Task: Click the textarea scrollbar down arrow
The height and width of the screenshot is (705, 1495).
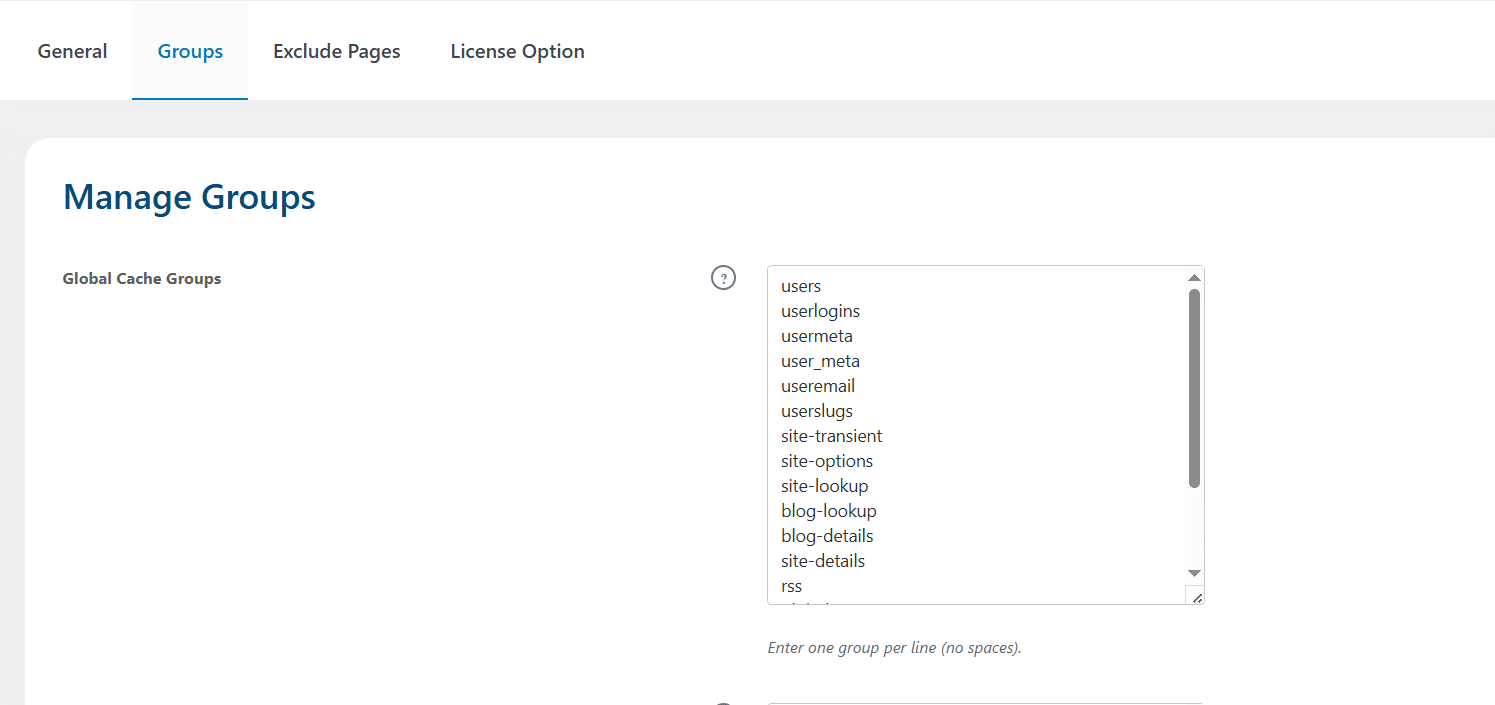Action: click(1194, 573)
